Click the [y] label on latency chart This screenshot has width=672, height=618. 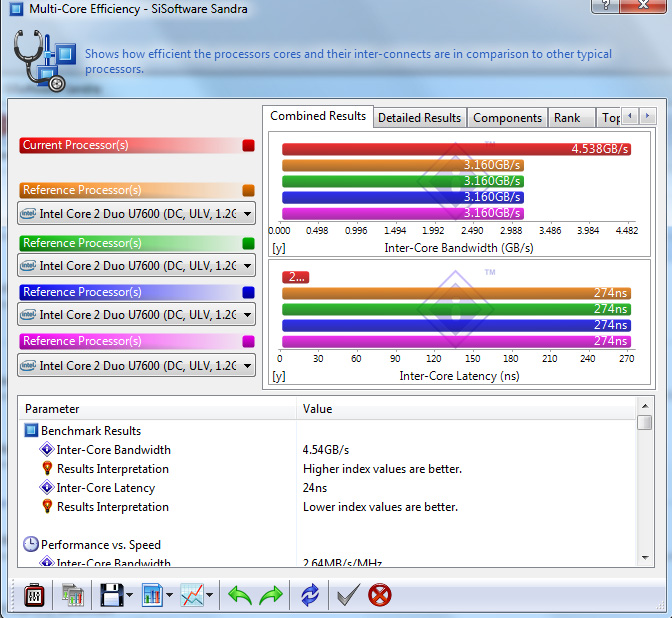(279, 376)
